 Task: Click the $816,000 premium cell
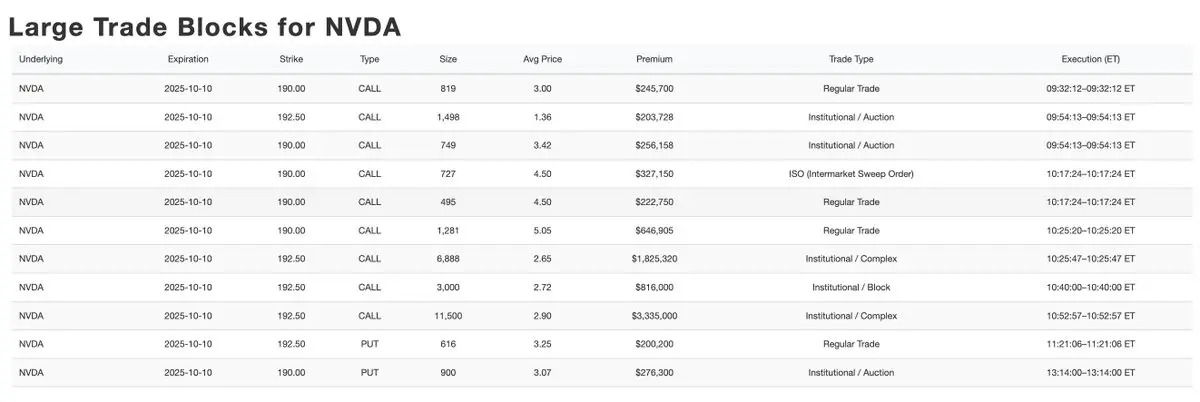pos(654,287)
